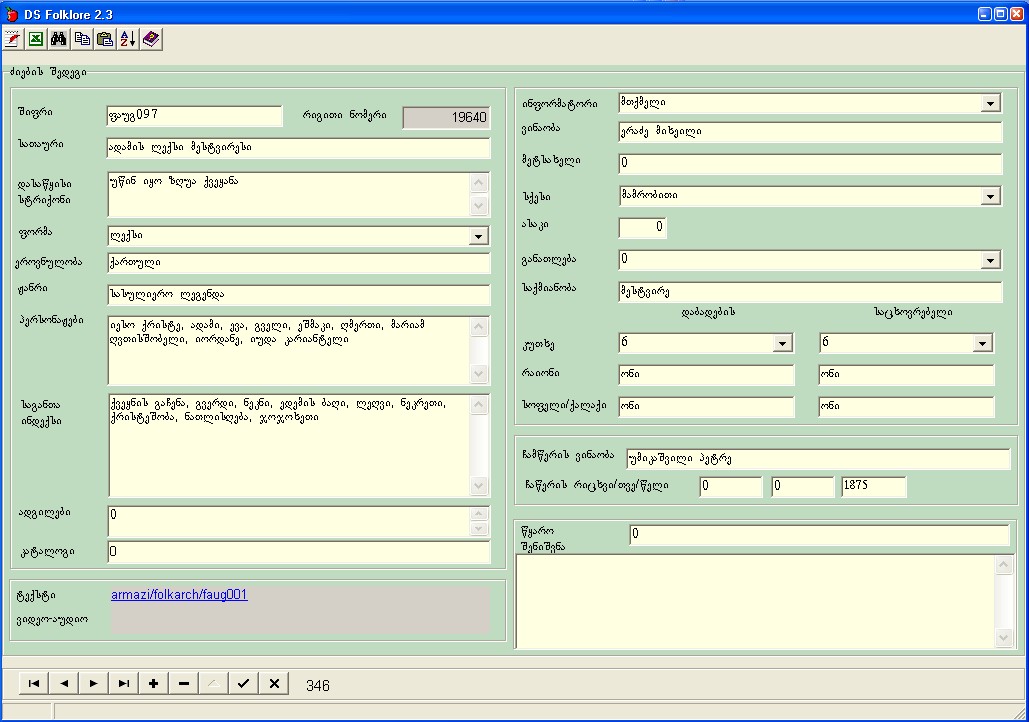Click in the საგანთა ინდექსი subject index area

tap(289, 446)
